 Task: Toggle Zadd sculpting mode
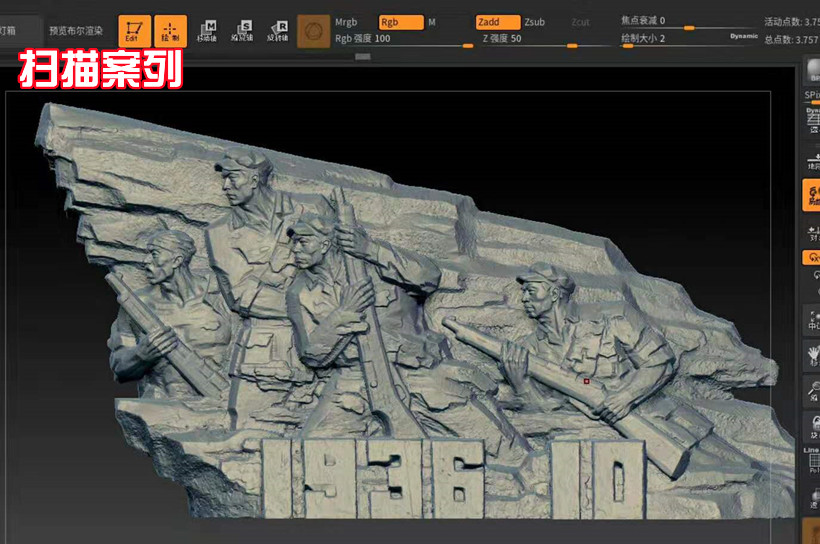[x=498, y=21]
